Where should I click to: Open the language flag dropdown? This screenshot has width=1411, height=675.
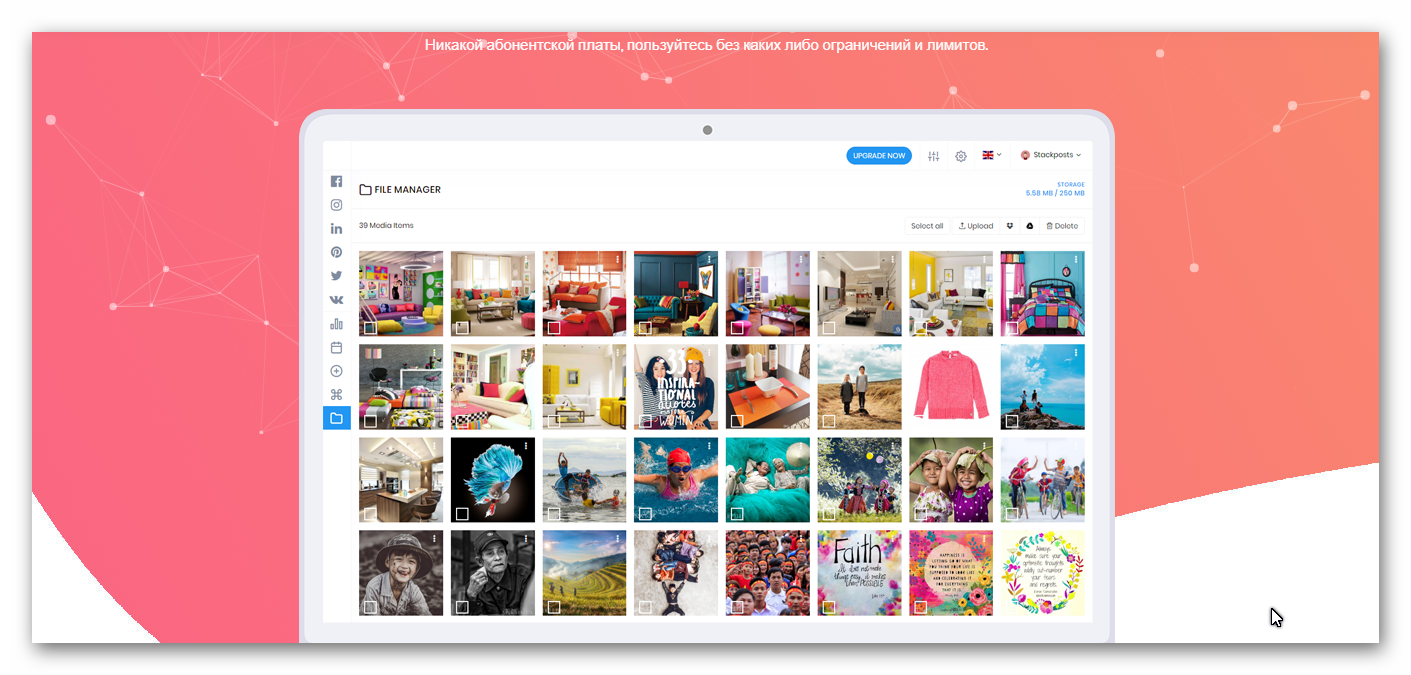click(x=991, y=155)
